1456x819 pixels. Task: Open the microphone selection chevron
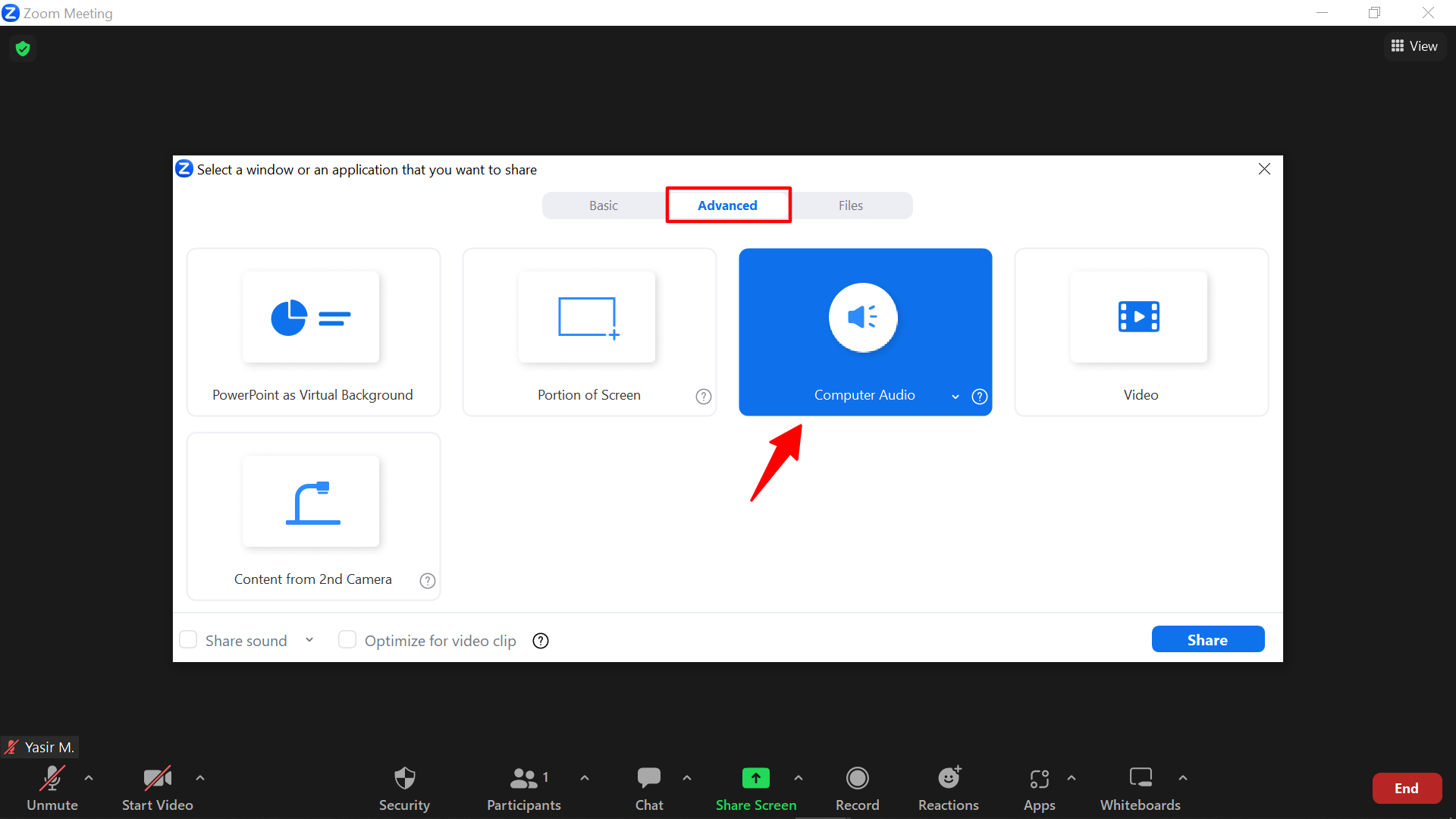[89, 778]
